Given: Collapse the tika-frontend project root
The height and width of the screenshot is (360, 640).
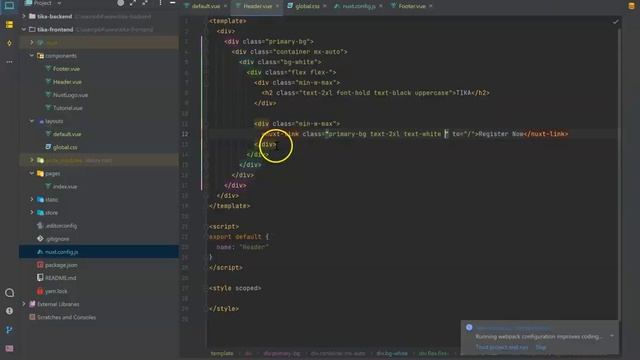Looking at the screenshot, I should 24,29.
